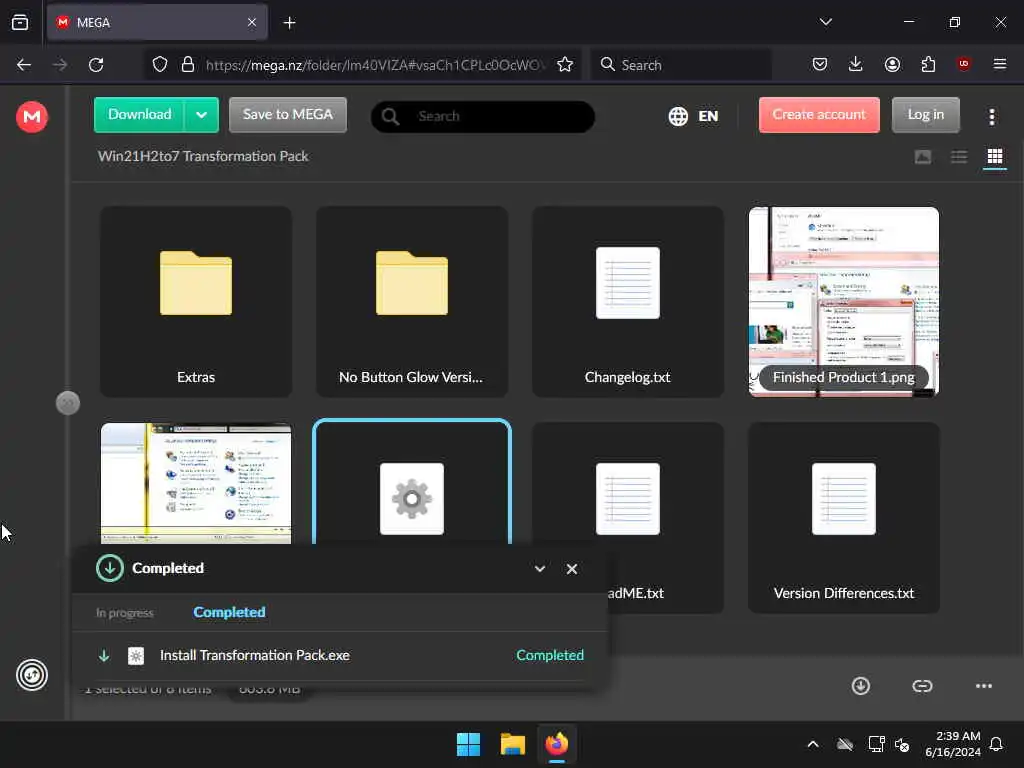The height and width of the screenshot is (768, 1024).
Task: Switch to Completed transfers tab
Action: (229, 612)
